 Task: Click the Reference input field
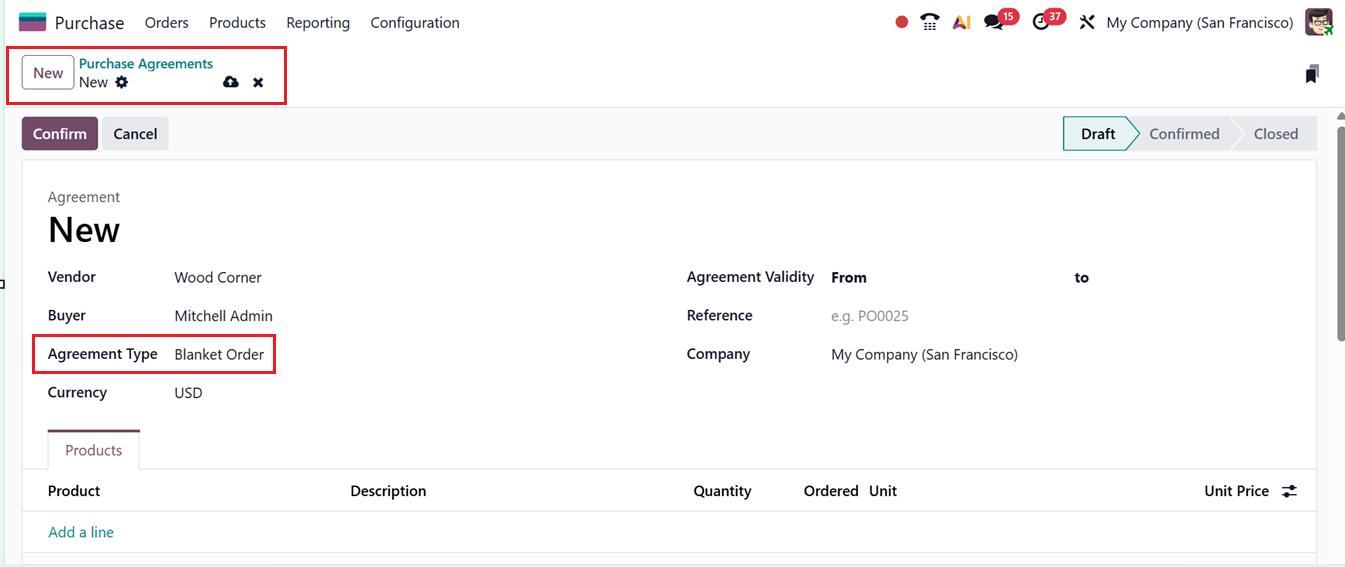950,316
